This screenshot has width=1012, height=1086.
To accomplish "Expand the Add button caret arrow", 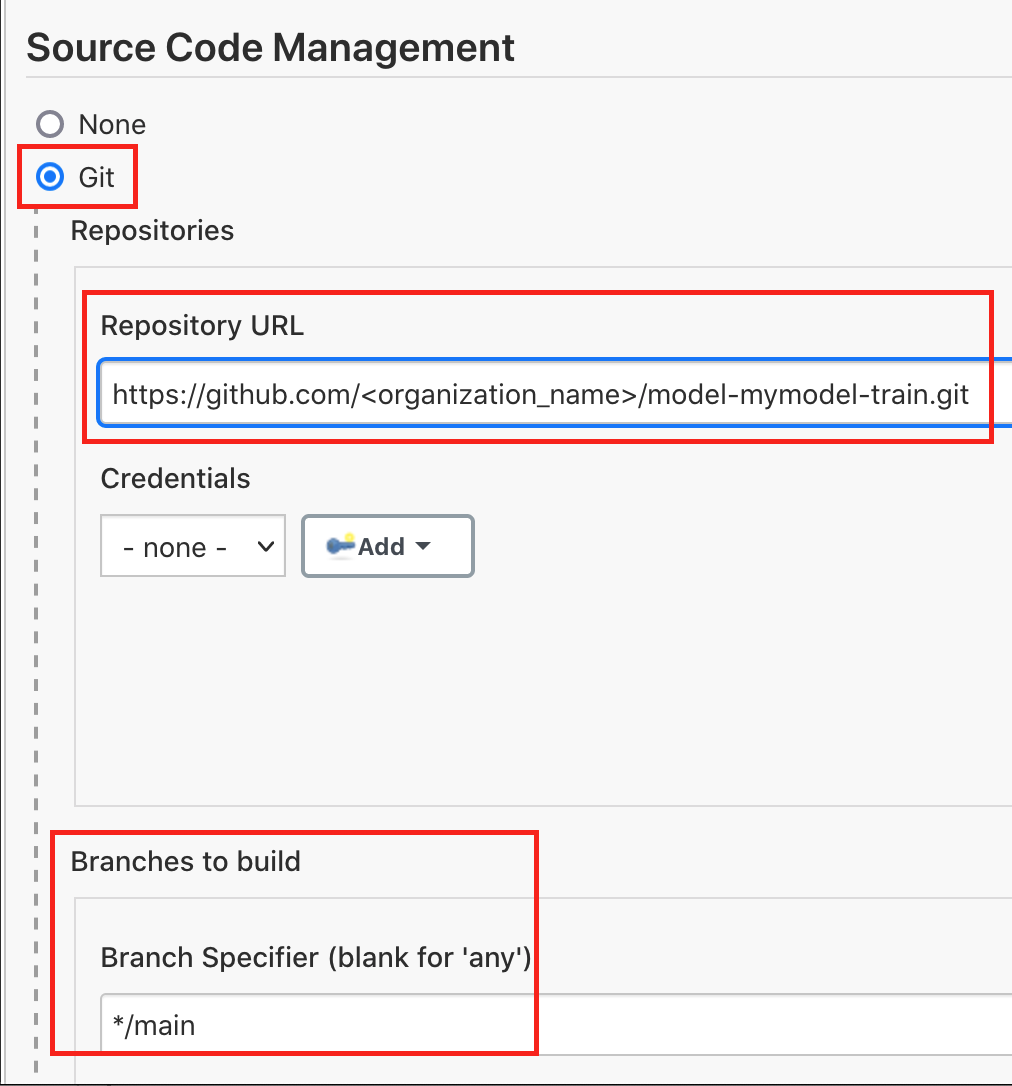I will [x=423, y=546].
